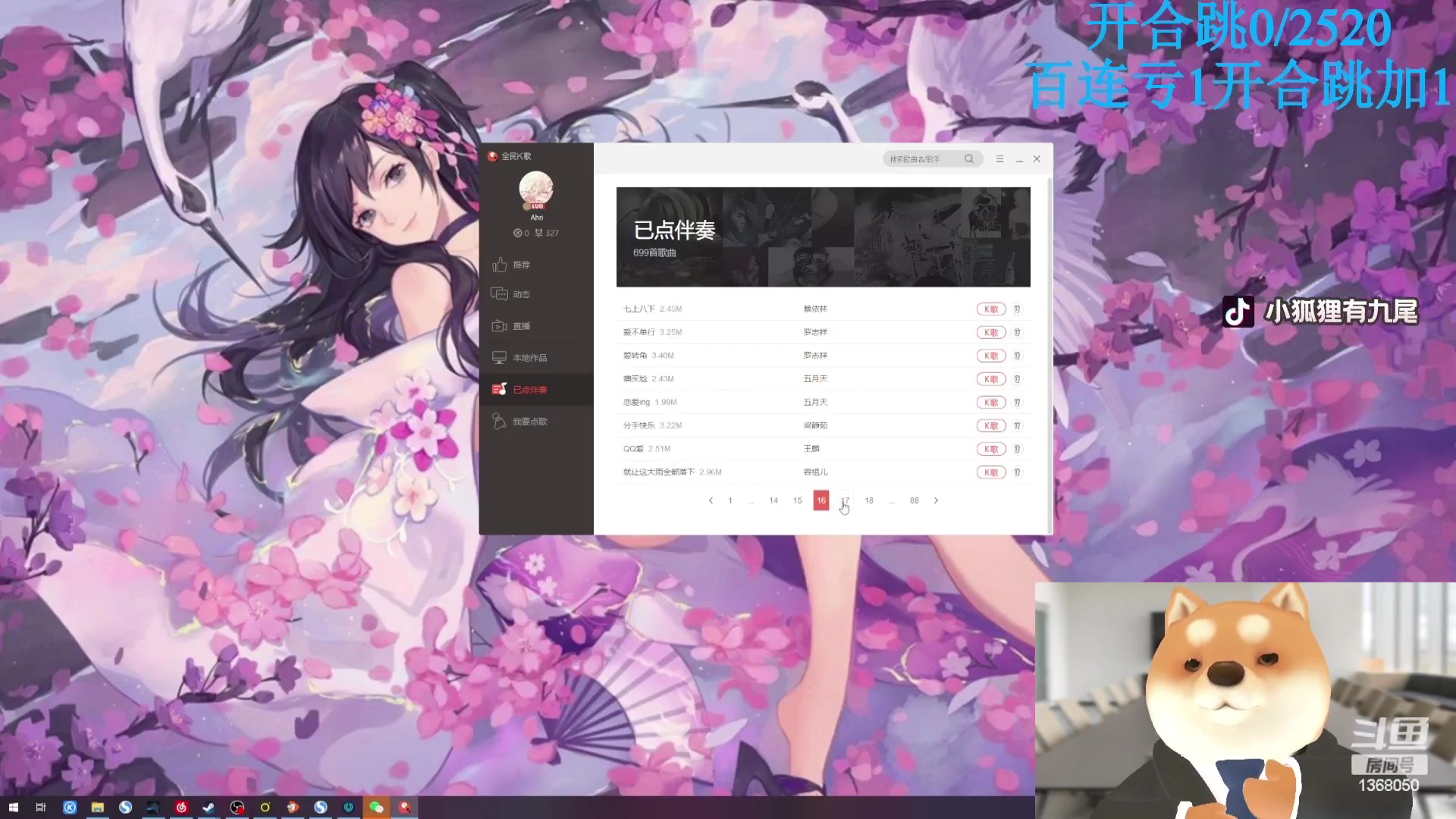The width and height of the screenshot is (1456, 819).
Task: Click K歌 button for 恋爱ing
Action: click(x=991, y=403)
